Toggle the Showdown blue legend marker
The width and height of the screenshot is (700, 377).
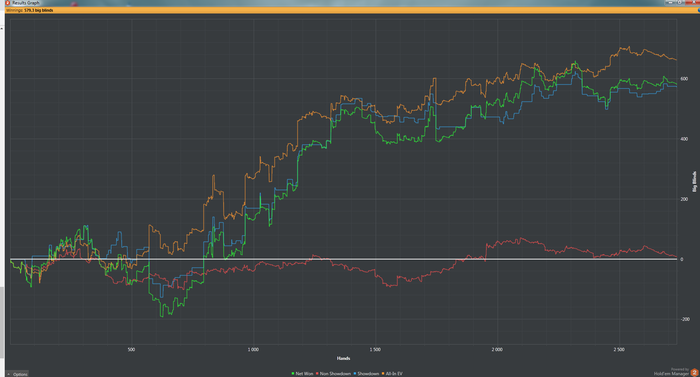pos(355,373)
